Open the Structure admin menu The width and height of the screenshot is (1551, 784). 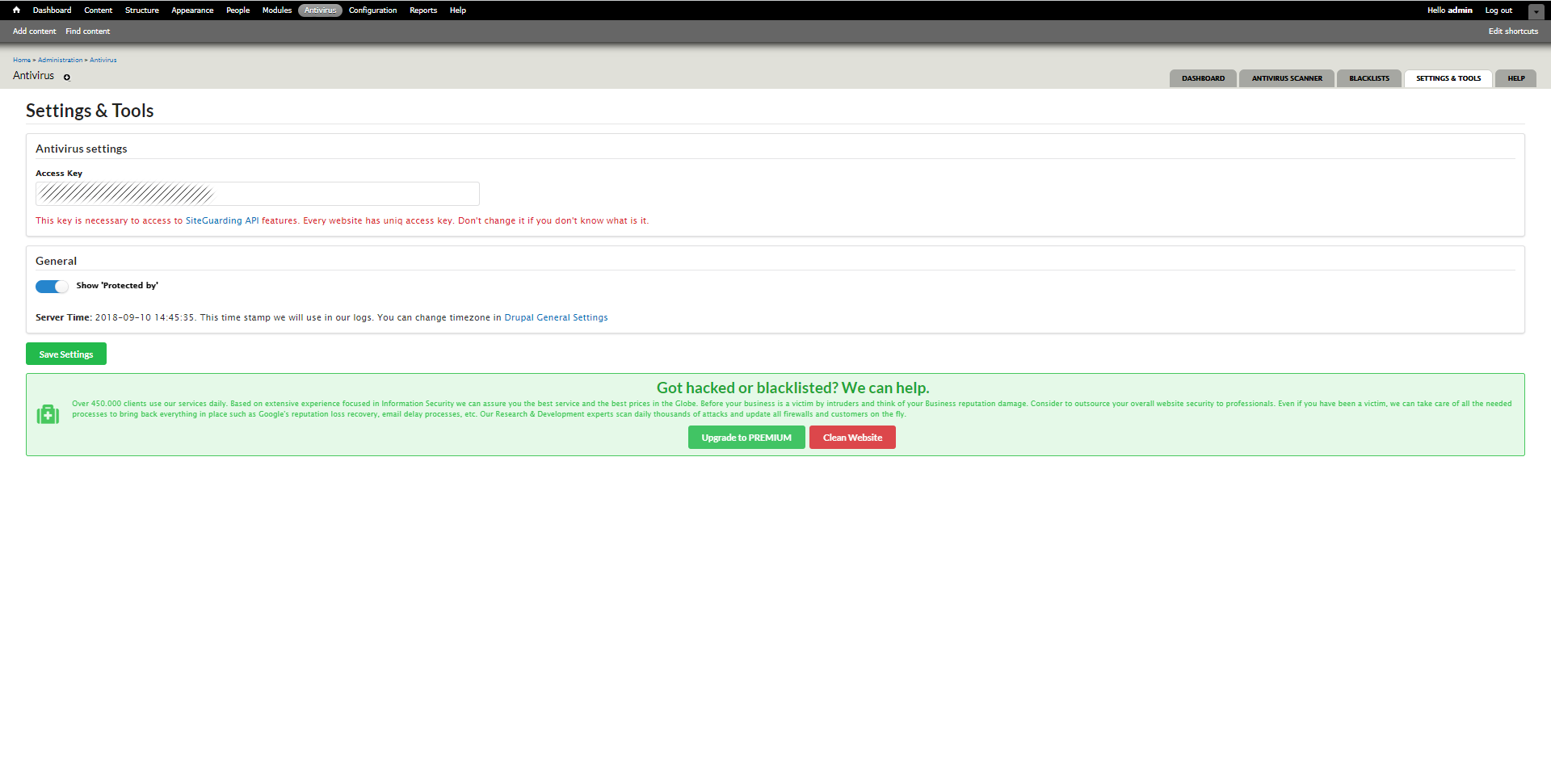tap(142, 10)
